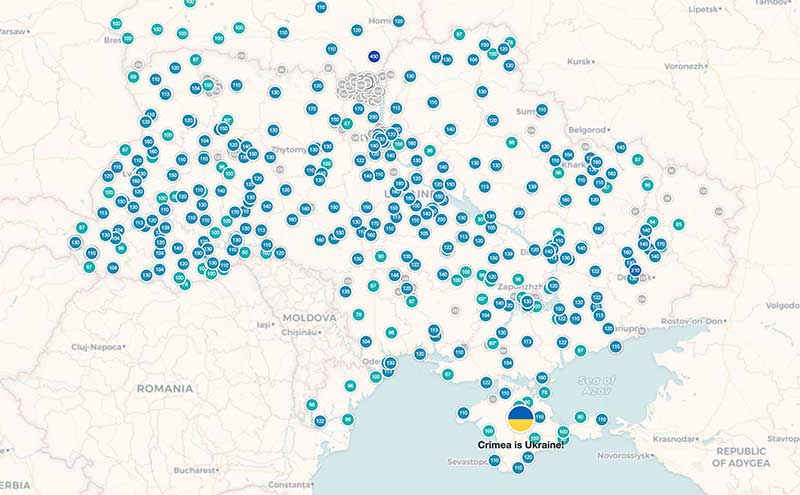Image resolution: width=800 pixels, height=495 pixels.
Task: Click the 140 marker east of Belgorod label
Action: 620,147
